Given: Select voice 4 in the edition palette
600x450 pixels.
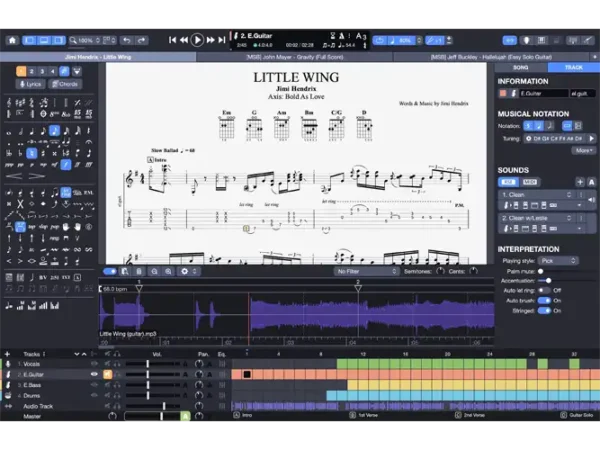Looking at the screenshot, I should [53, 71].
